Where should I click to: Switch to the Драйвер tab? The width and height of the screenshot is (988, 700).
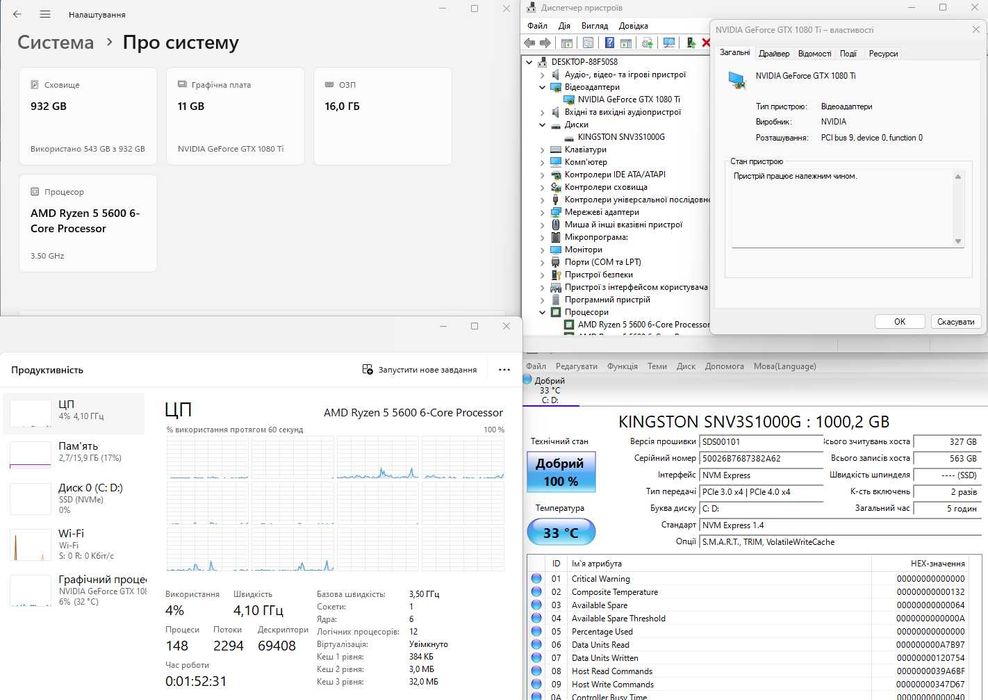tap(774, 54)
